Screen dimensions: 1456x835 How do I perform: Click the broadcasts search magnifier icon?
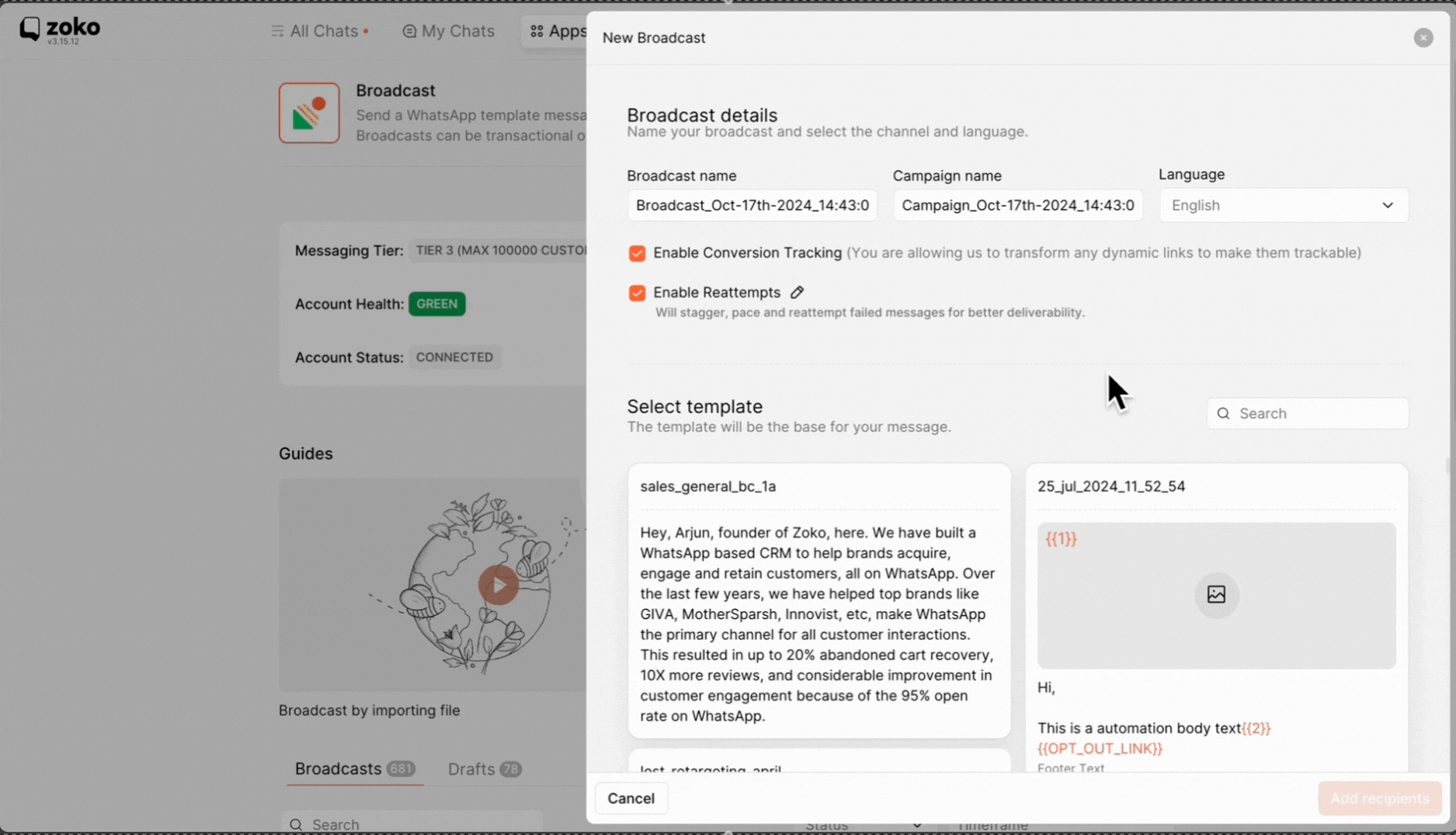(x=296, y=824)
